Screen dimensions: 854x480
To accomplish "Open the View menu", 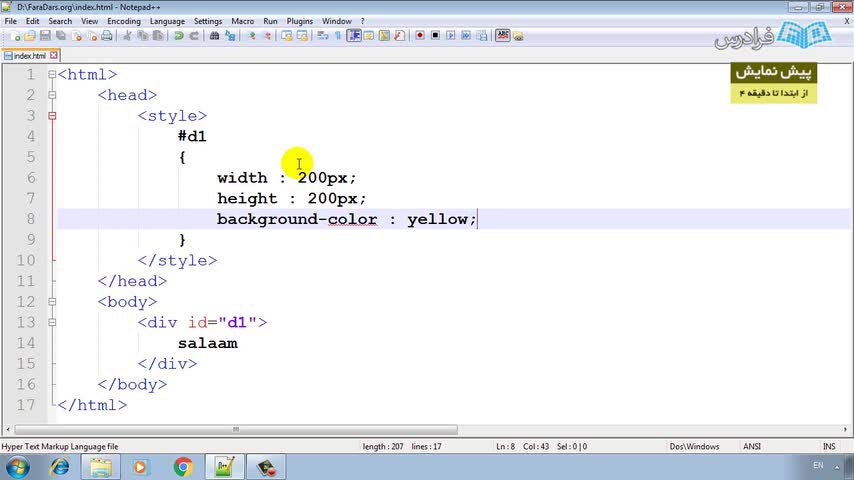I will click(x=89, y=21).
